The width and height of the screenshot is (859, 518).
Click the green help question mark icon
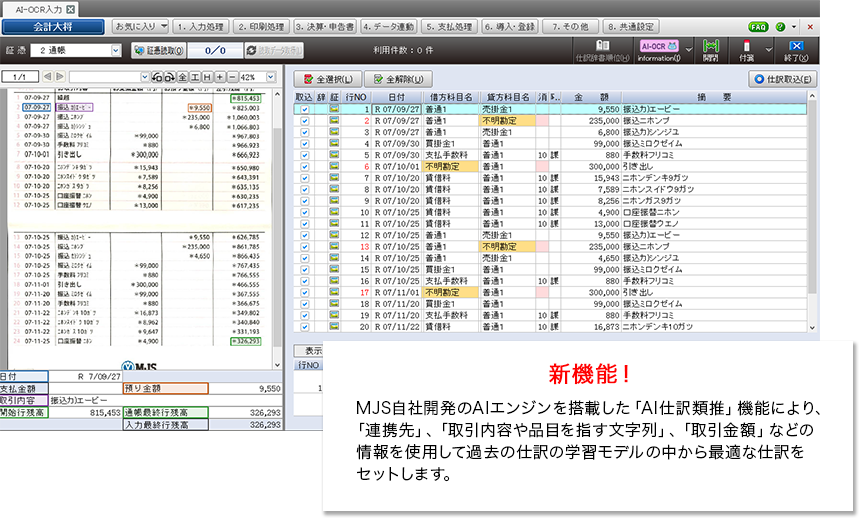pos(780,27)
